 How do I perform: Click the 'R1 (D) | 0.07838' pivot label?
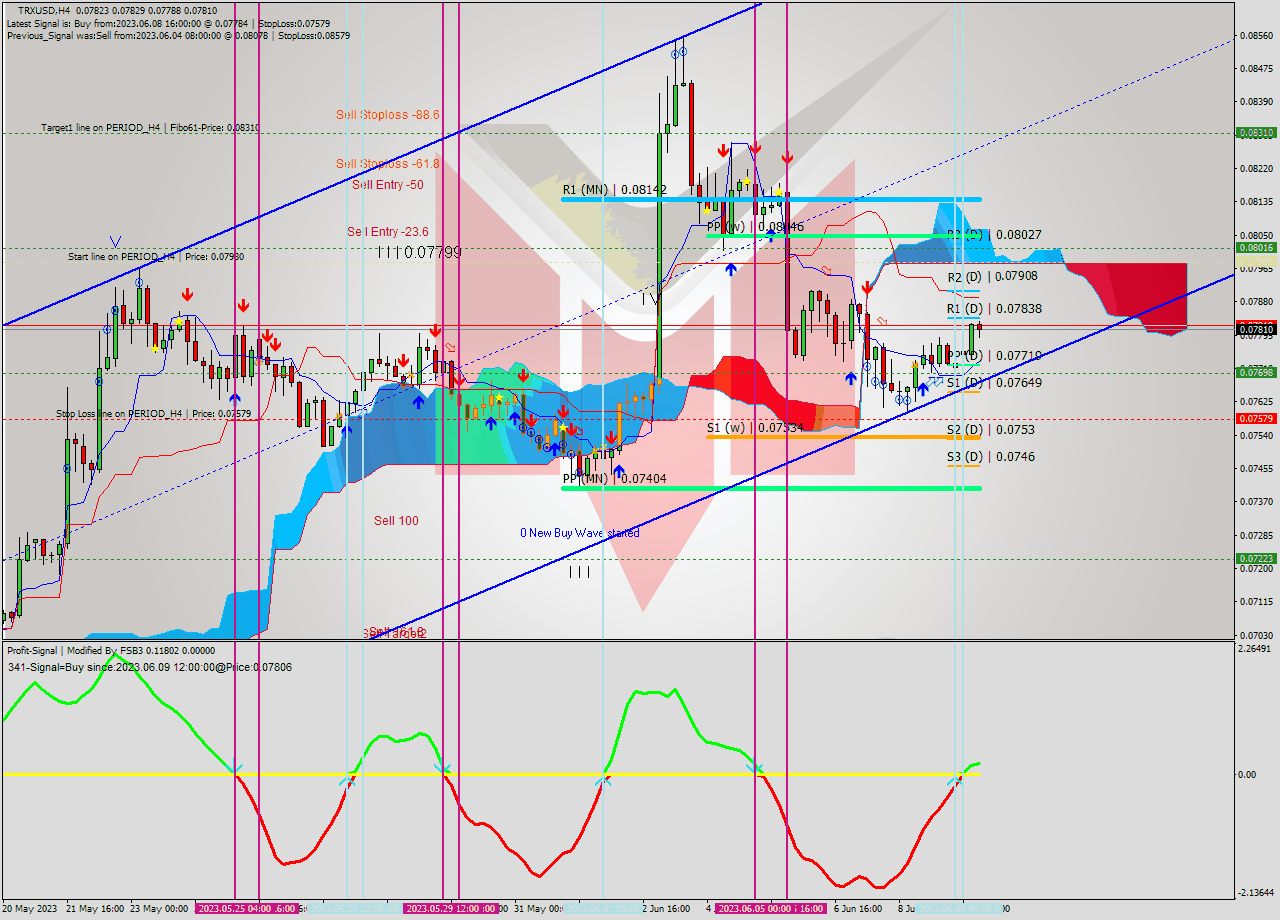point(995,309)
